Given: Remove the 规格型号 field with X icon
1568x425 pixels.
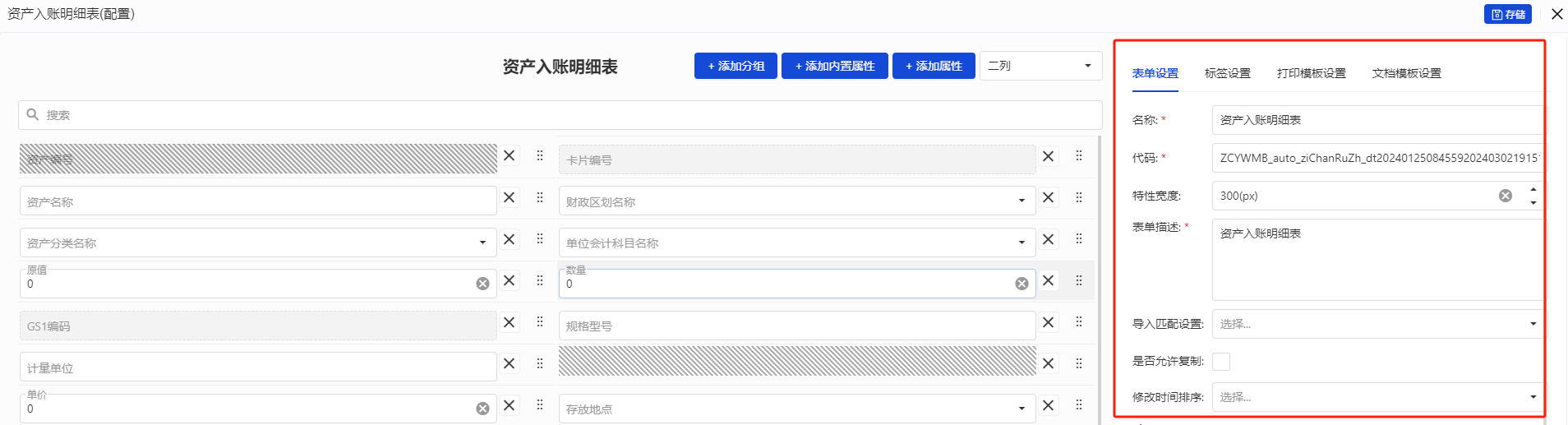Looking at the screenshot, I should [x=1048, y=322].
